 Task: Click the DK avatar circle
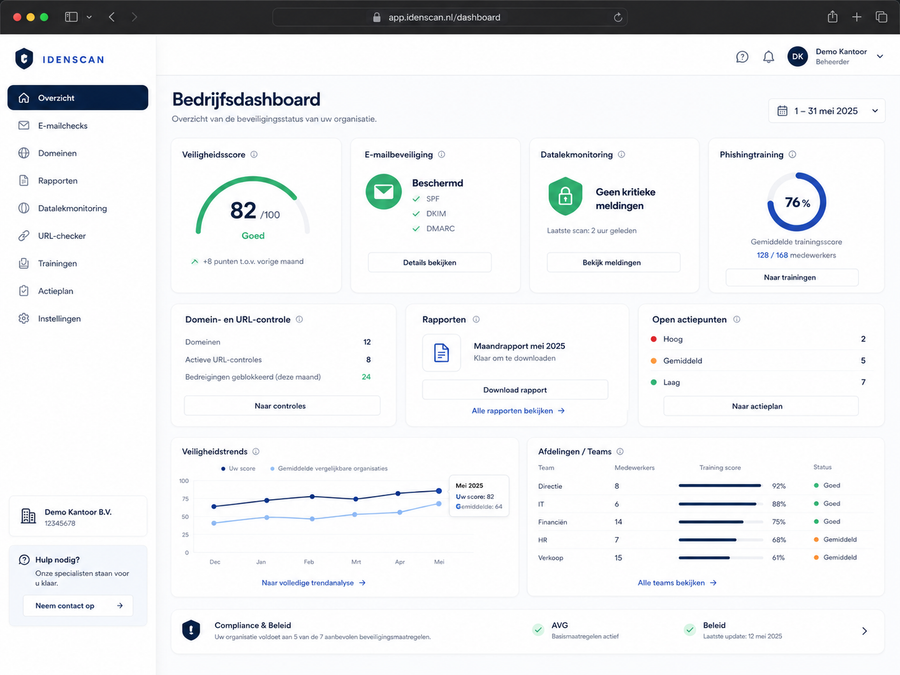click(797, 56)
